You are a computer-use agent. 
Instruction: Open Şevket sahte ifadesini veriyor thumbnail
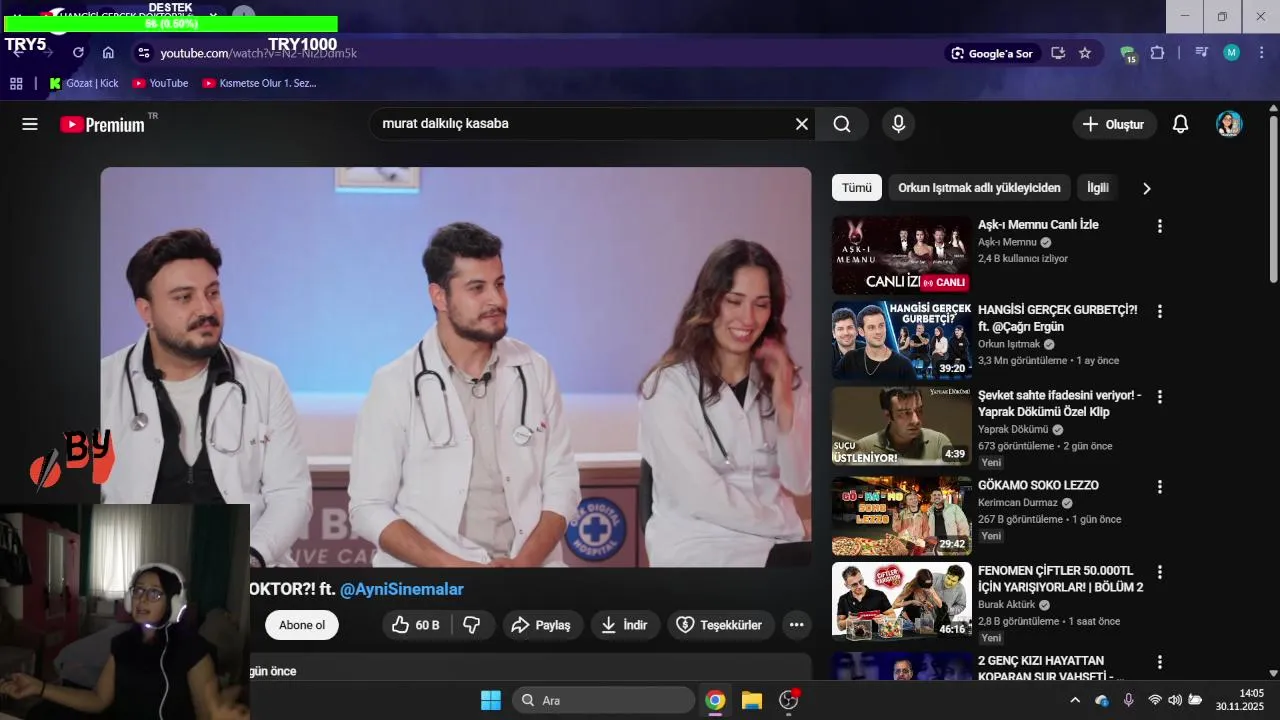pyautogui.click(x=902, y=426)
